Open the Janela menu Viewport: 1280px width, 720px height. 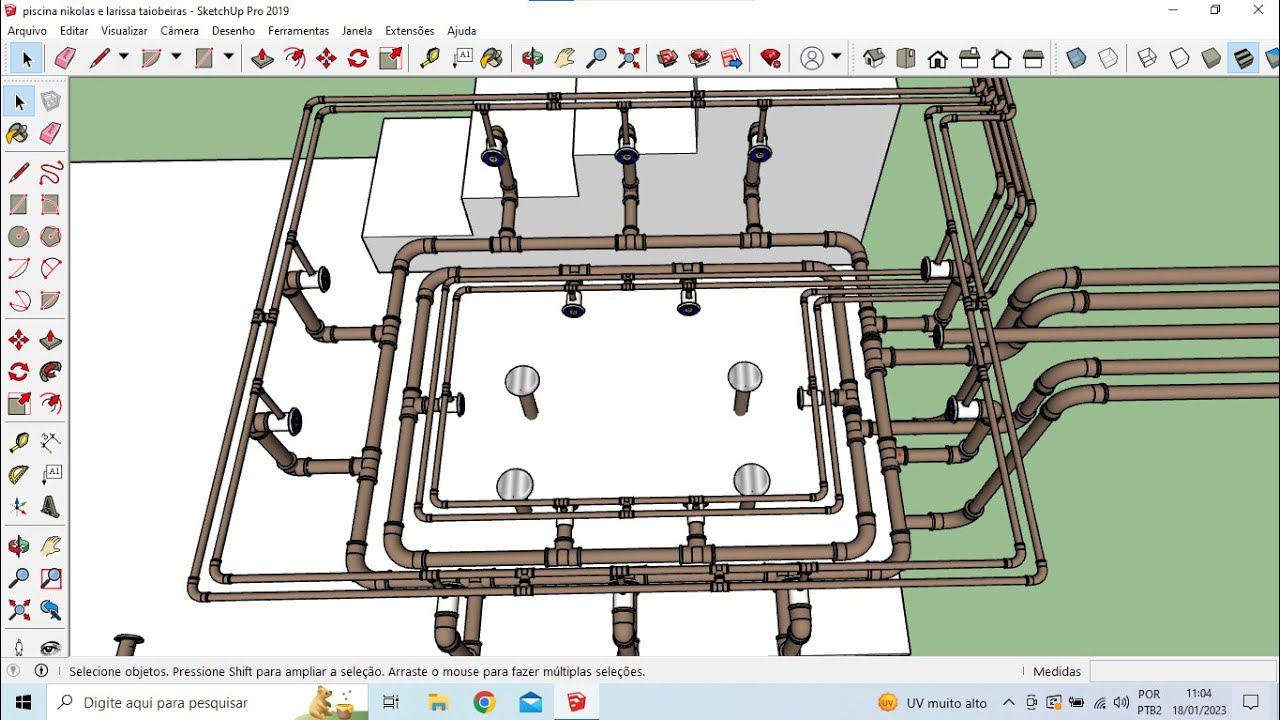357,31
